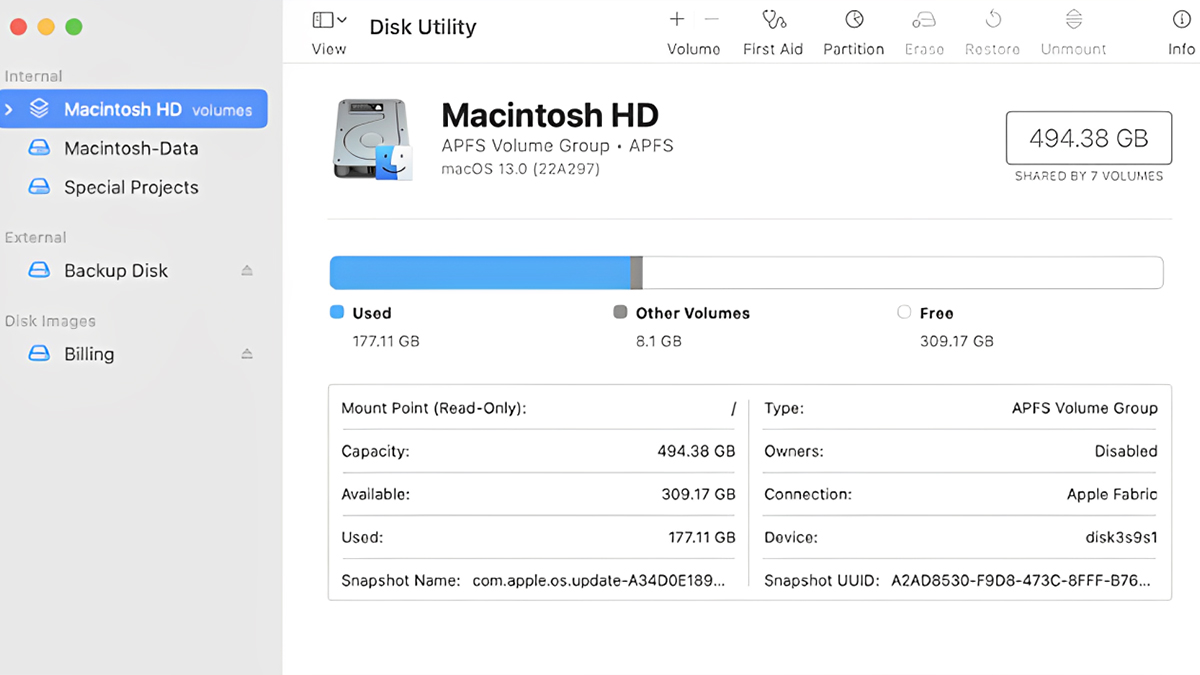The image size is (1200, 675).
Task: Add a new volume with the plus icon
Action: pos(677,18)
